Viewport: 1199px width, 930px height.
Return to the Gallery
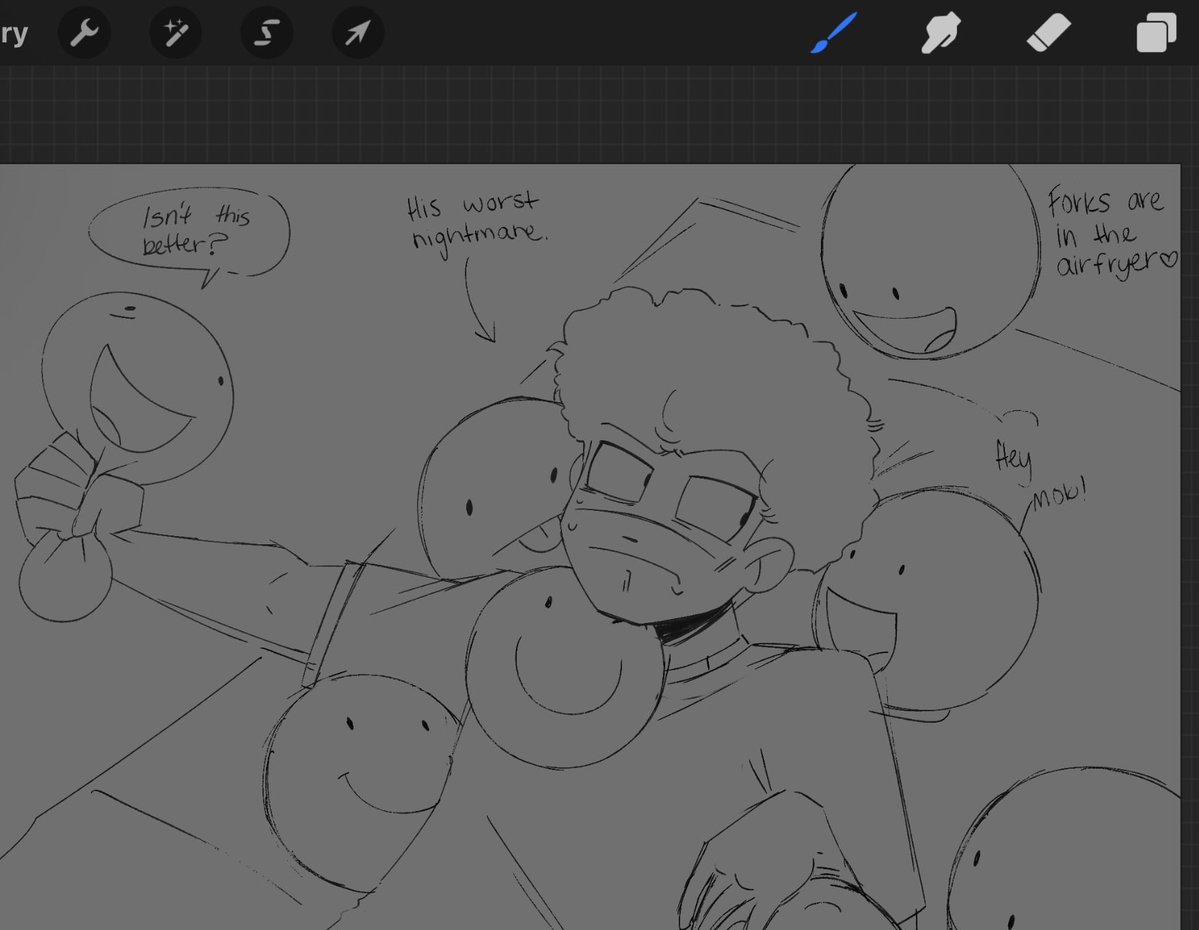tap(13, 33)
